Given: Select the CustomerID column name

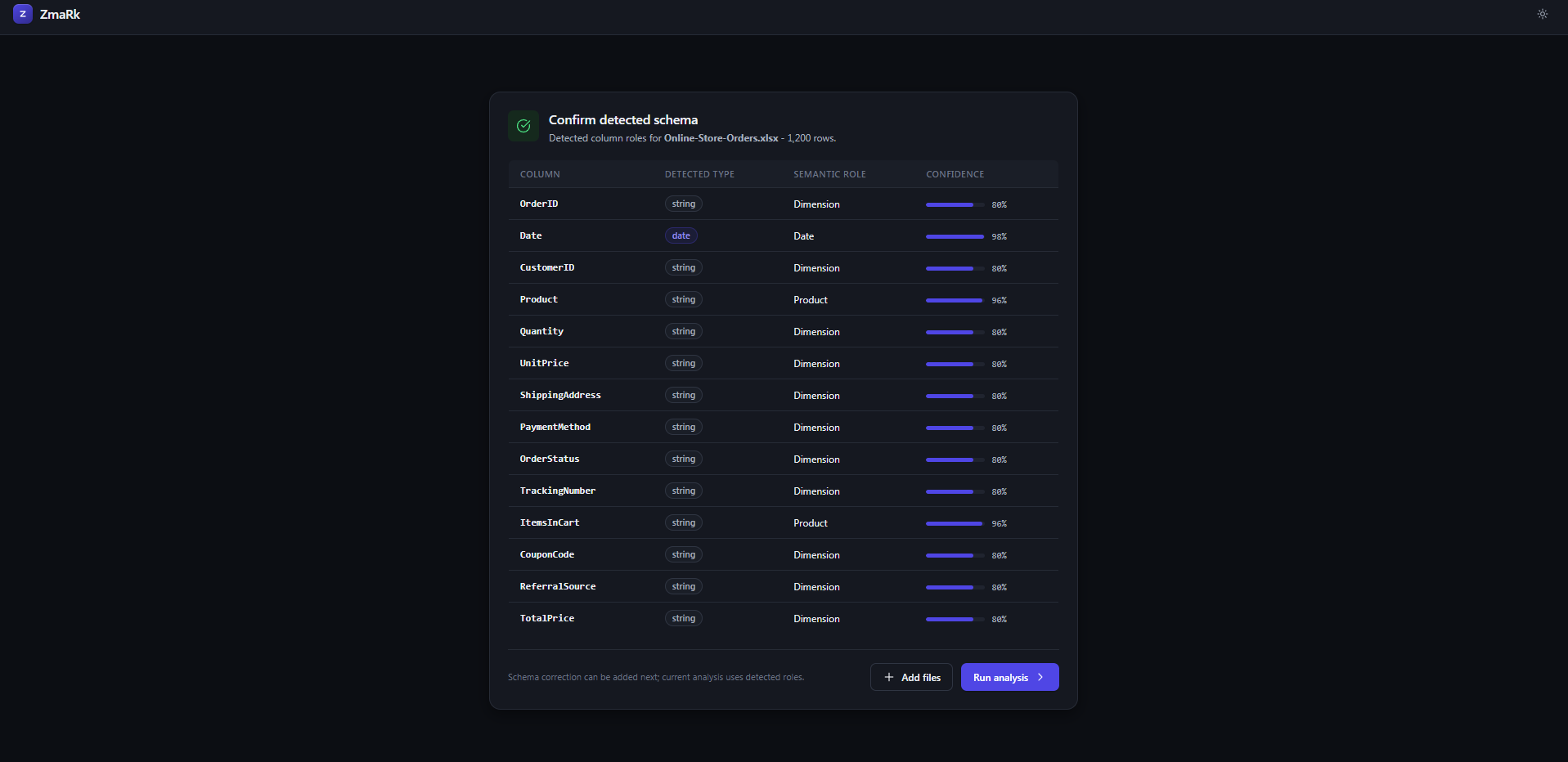Looking at the screenshot, I should (x=547, y=267).
